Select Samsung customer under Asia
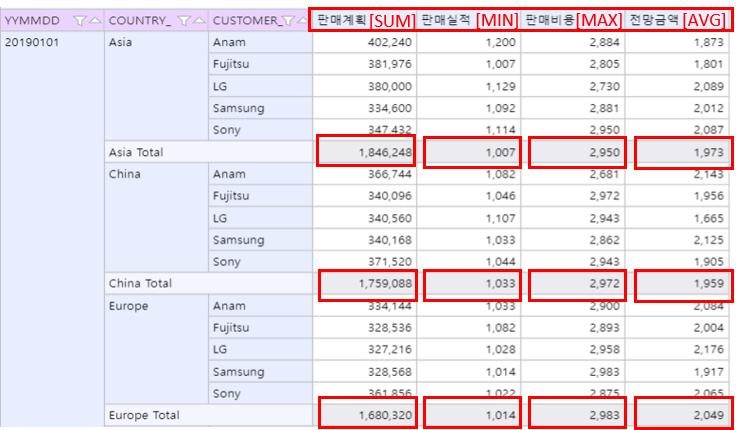Viewport: 739px width, 430px height. pos(261,108)
